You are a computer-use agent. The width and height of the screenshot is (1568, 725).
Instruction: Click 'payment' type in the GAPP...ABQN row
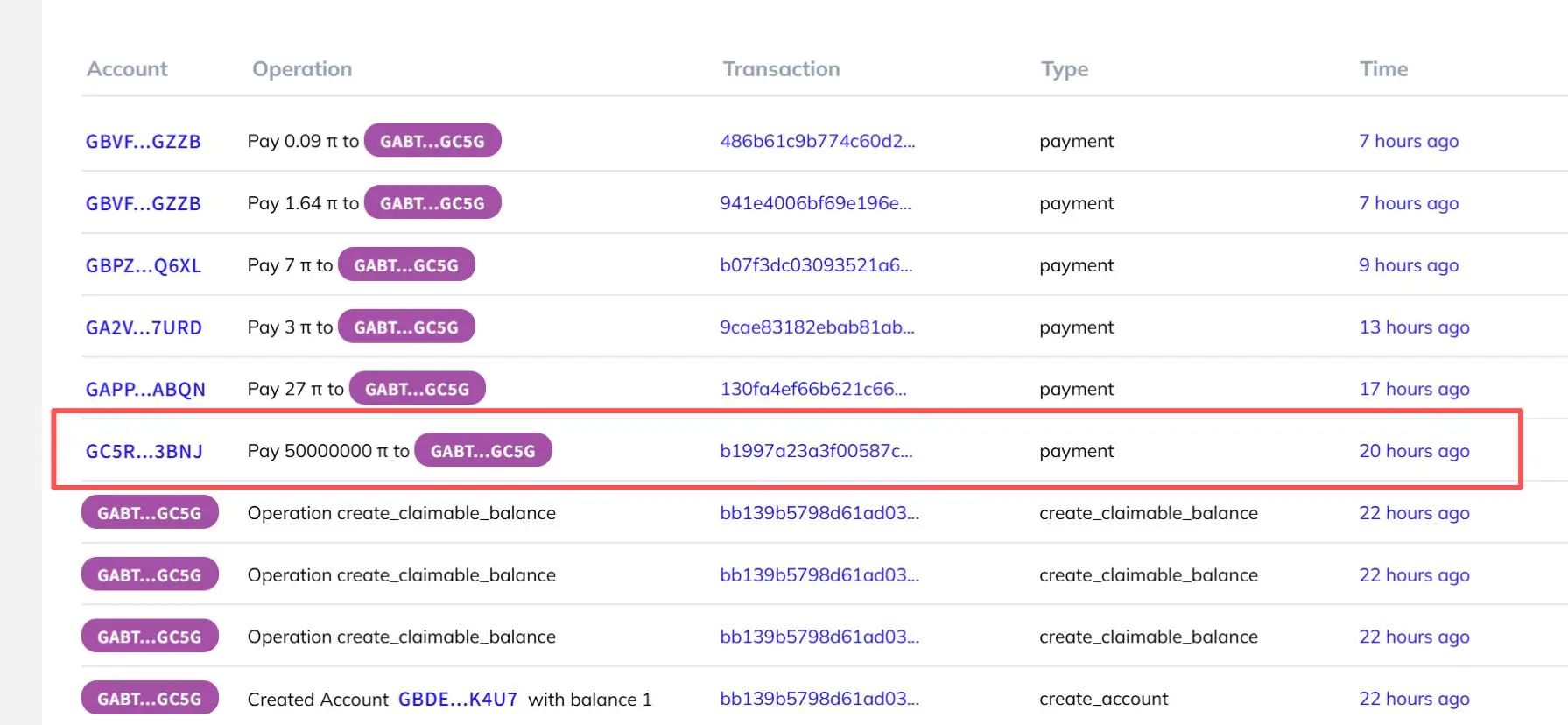(x=1077, y=389)
